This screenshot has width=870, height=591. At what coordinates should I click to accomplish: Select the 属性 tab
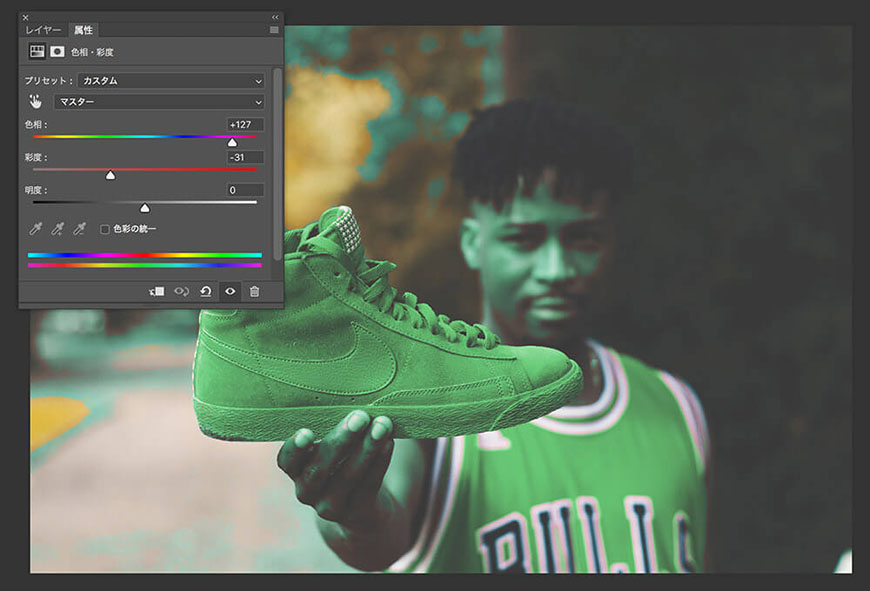[84, 31]
